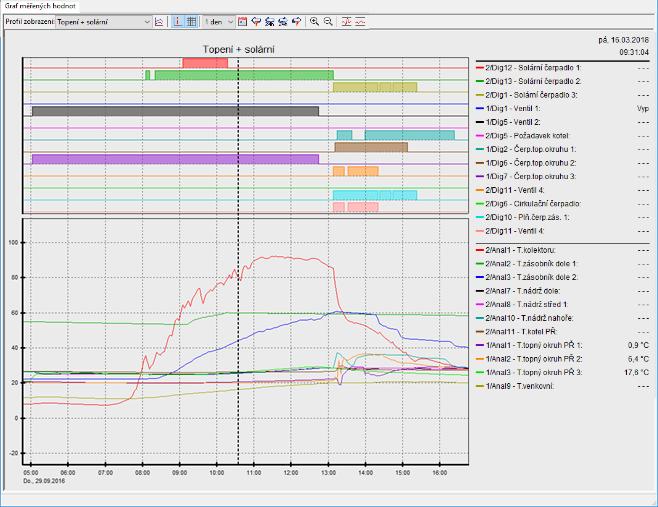
Task: Toggle the info cursor button
Action: [178, 22]
